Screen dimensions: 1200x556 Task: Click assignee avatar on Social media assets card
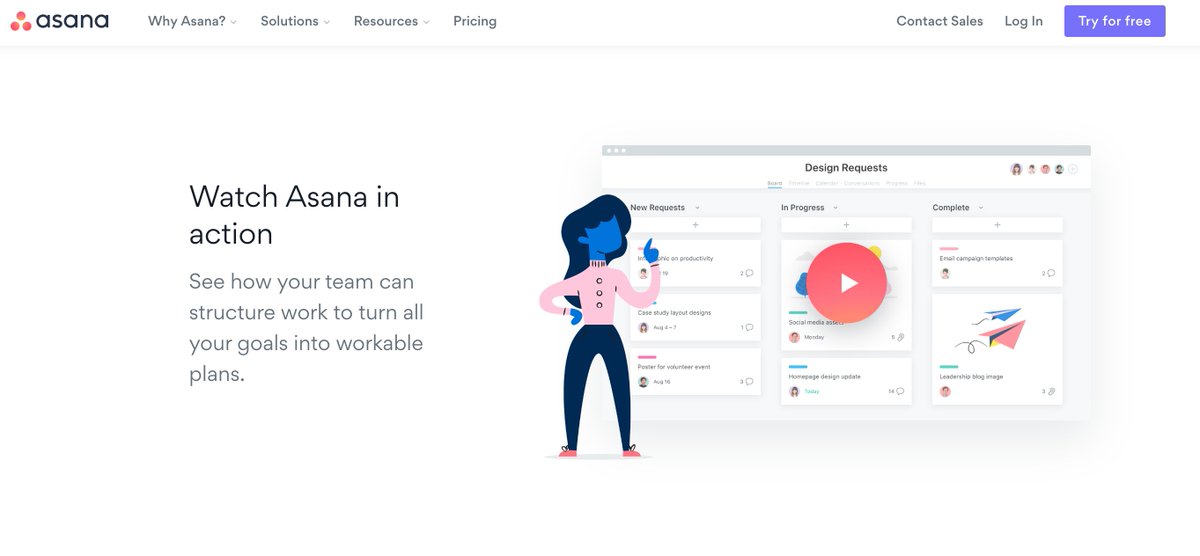(x=794, y=337)
